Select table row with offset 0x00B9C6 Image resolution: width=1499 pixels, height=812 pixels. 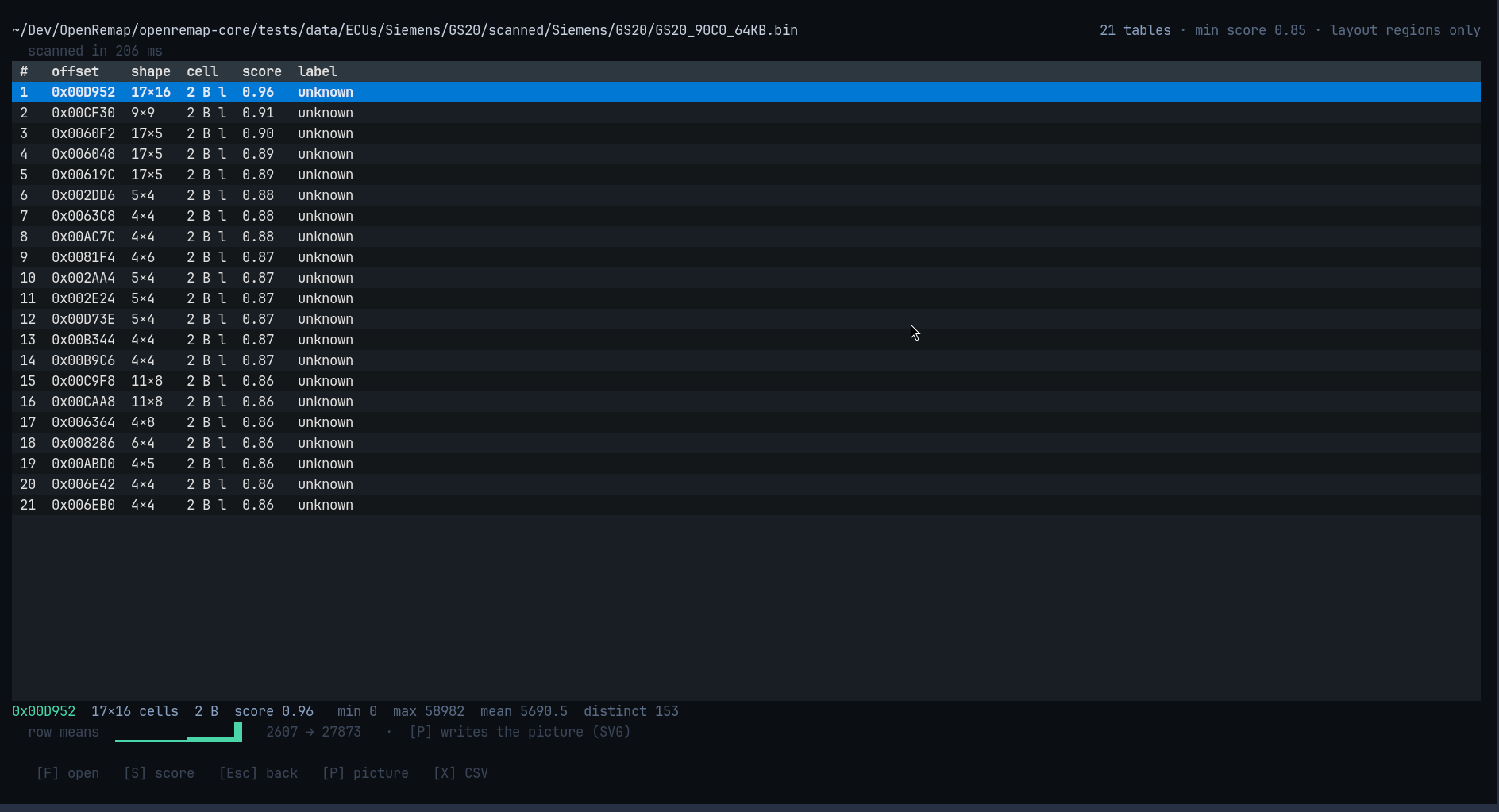pos(746,360)
